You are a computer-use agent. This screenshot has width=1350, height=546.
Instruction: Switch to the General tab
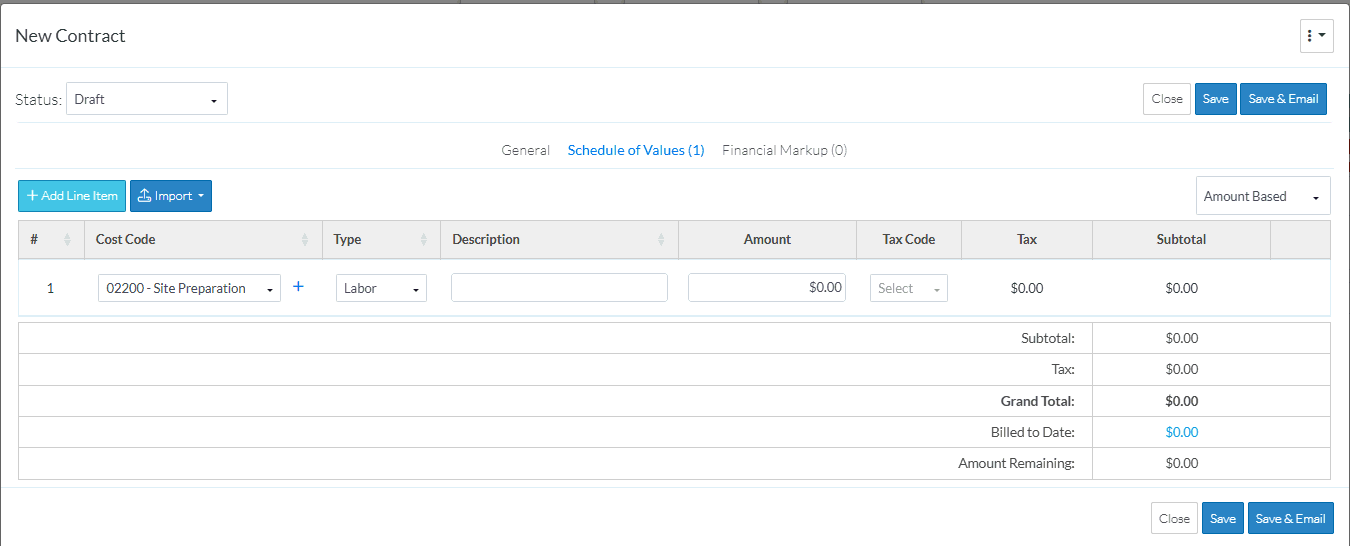pyautogui.click(x=526, y=150)
